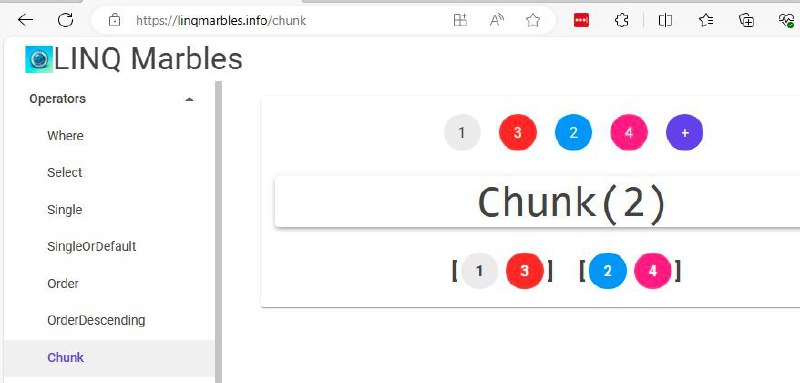Open the SingleOrDefault operator page
This screenshot has height=383, width=800.
pos(92,247)
